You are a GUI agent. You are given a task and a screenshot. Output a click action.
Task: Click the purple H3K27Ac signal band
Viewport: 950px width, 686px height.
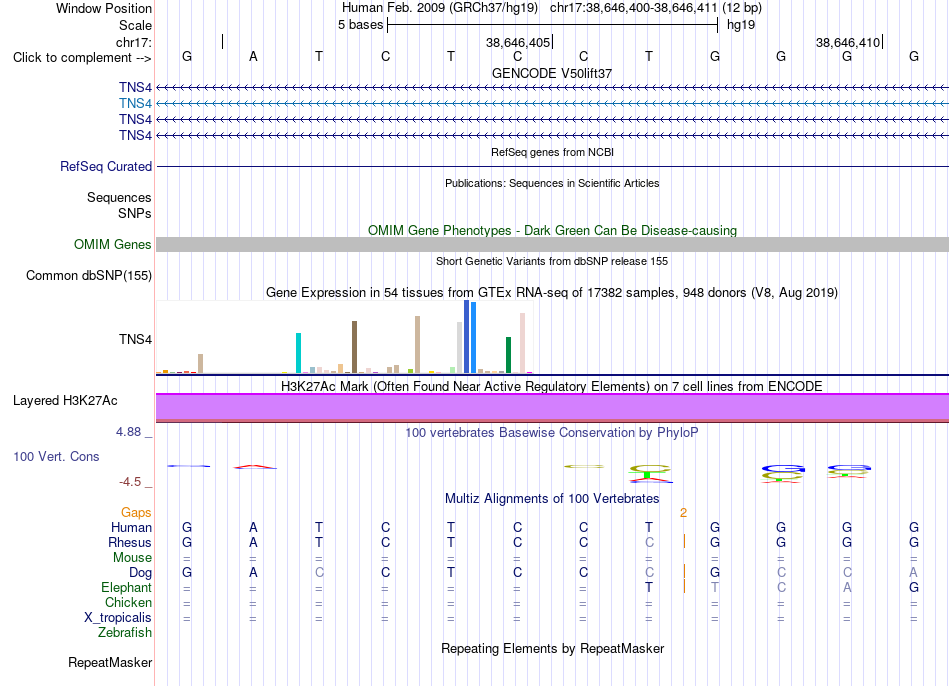[552, 407]
